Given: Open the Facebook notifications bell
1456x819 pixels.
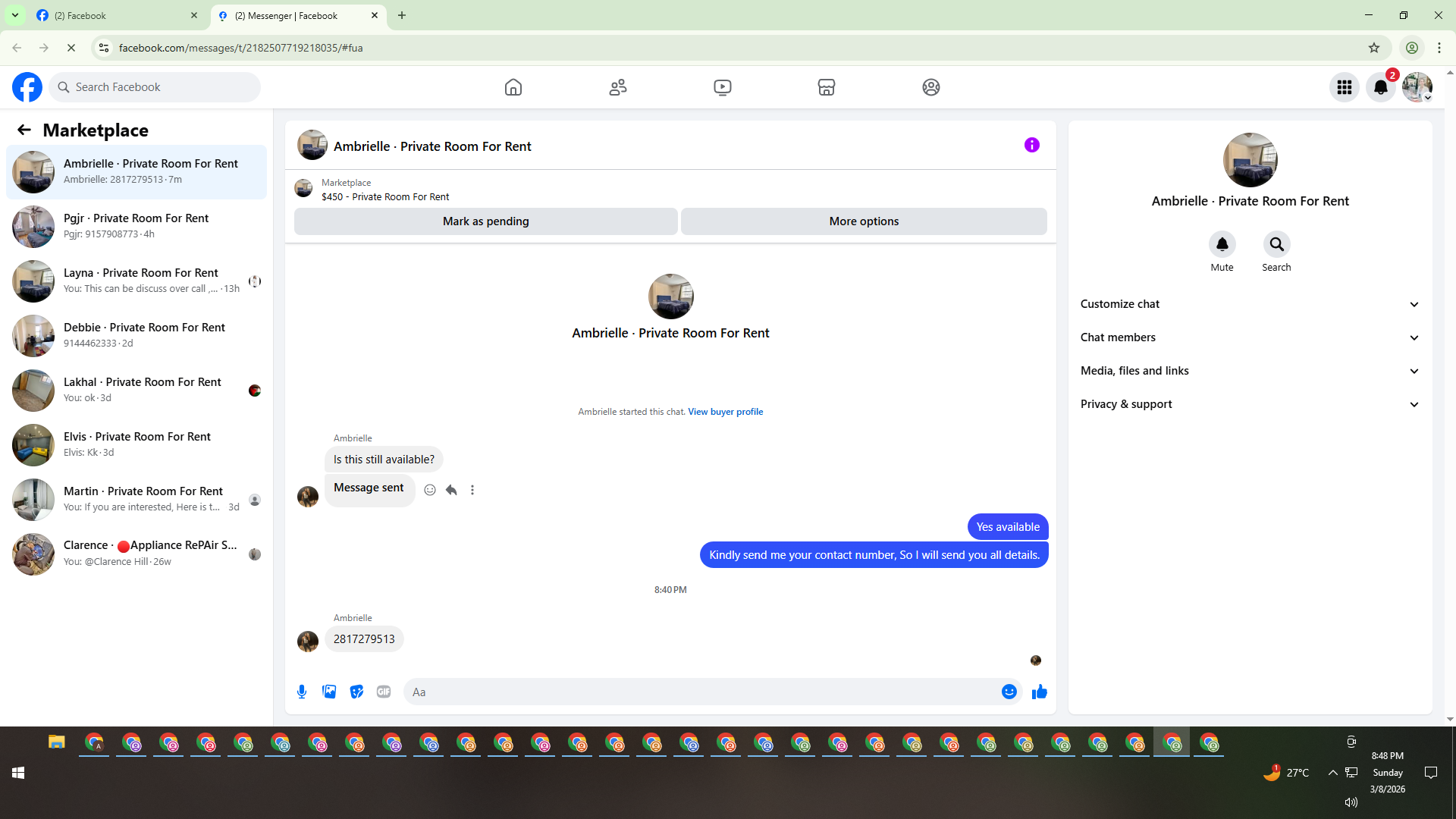Looking at the screenshot, I should coord(1380,87).
